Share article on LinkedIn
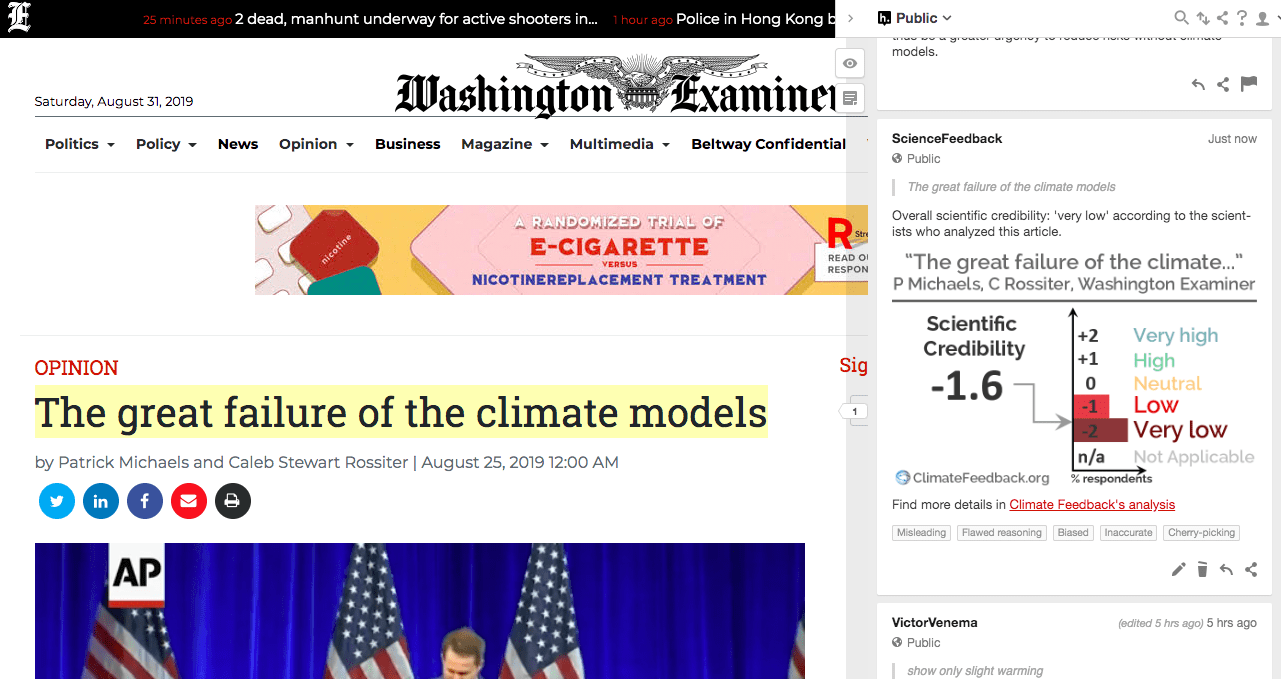This screenshot has height=679, width=1281. (101, 501)
